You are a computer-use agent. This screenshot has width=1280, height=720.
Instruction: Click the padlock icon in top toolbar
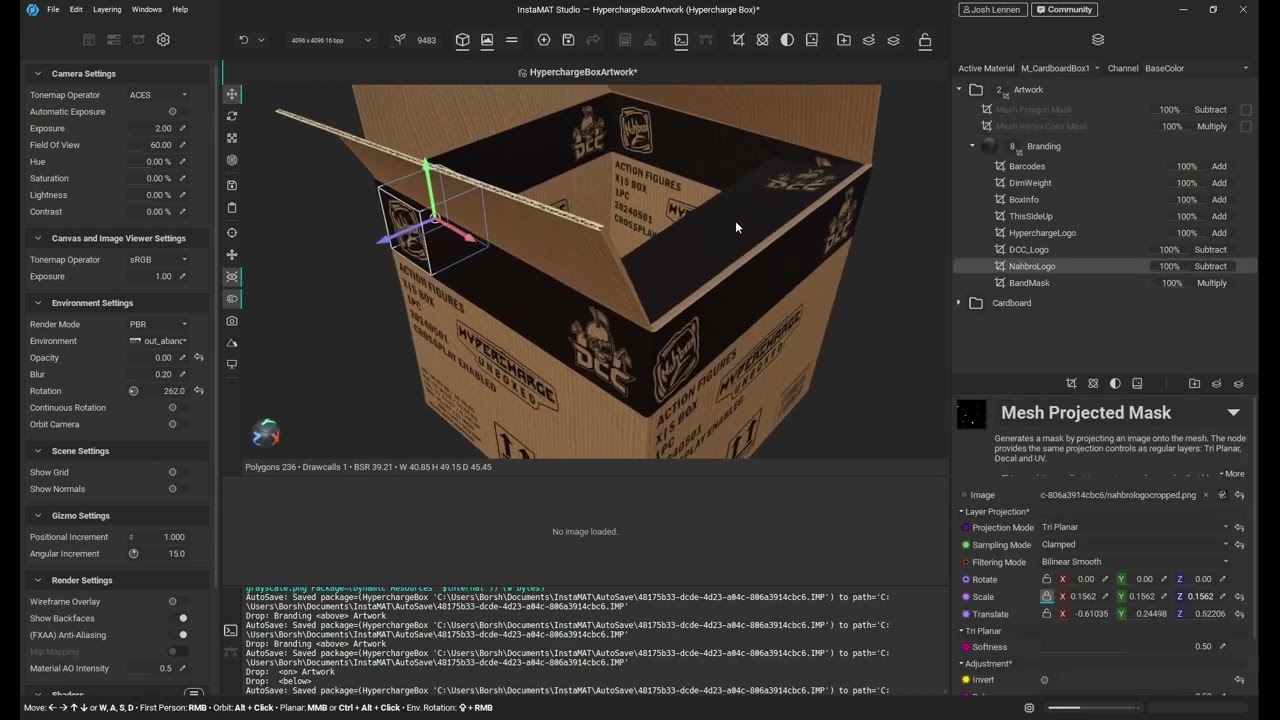coord(925,40)
